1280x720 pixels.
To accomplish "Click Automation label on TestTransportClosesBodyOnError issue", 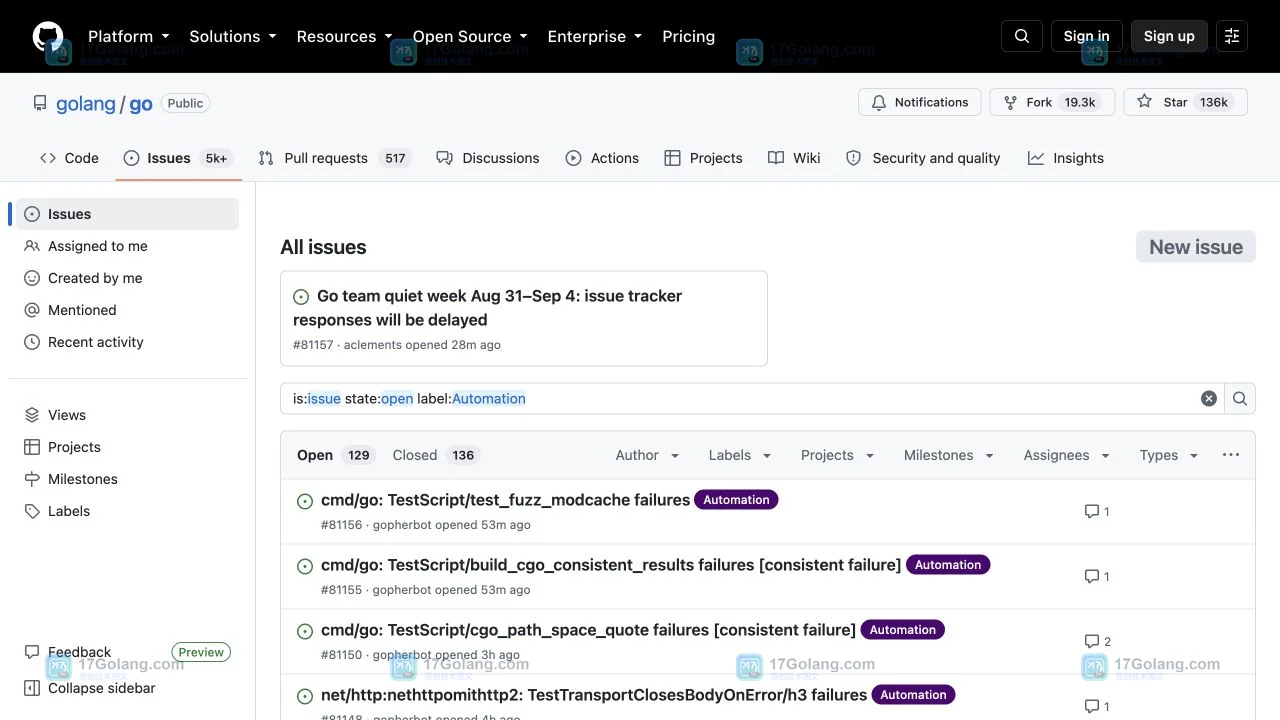I will click(x=913, y=695).
